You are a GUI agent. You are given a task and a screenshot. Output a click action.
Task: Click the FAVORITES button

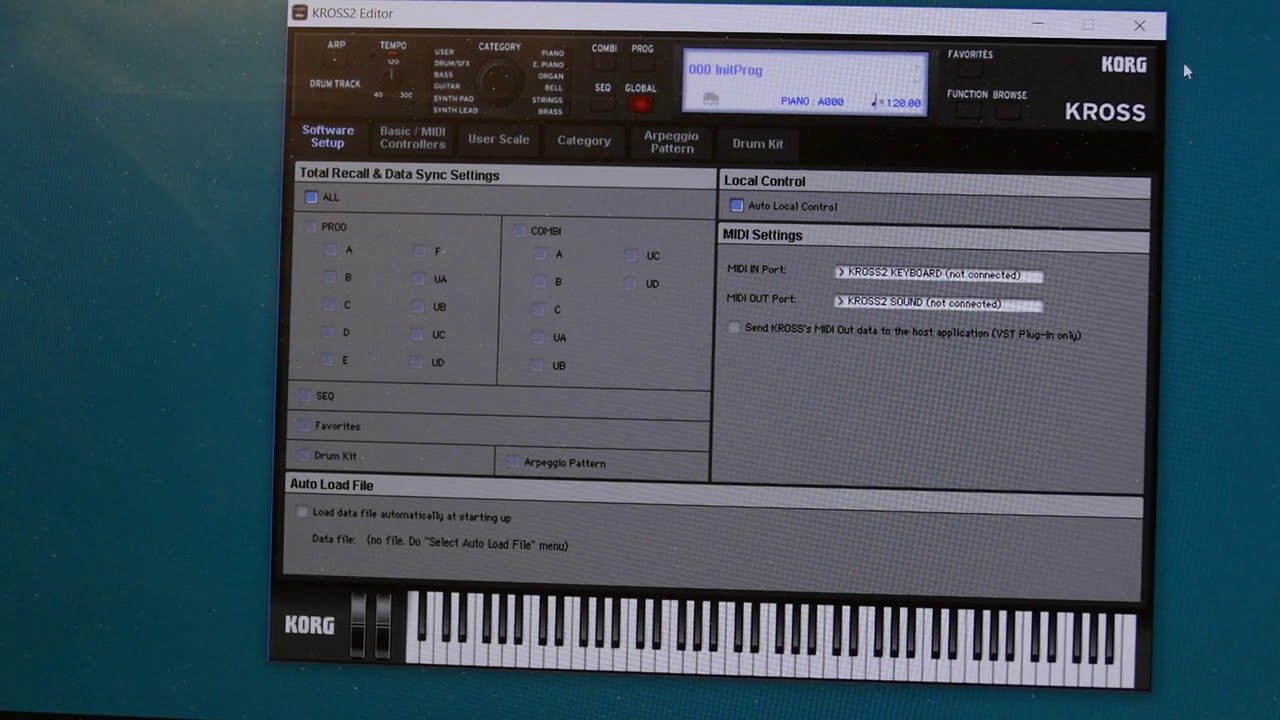(969, 71)
